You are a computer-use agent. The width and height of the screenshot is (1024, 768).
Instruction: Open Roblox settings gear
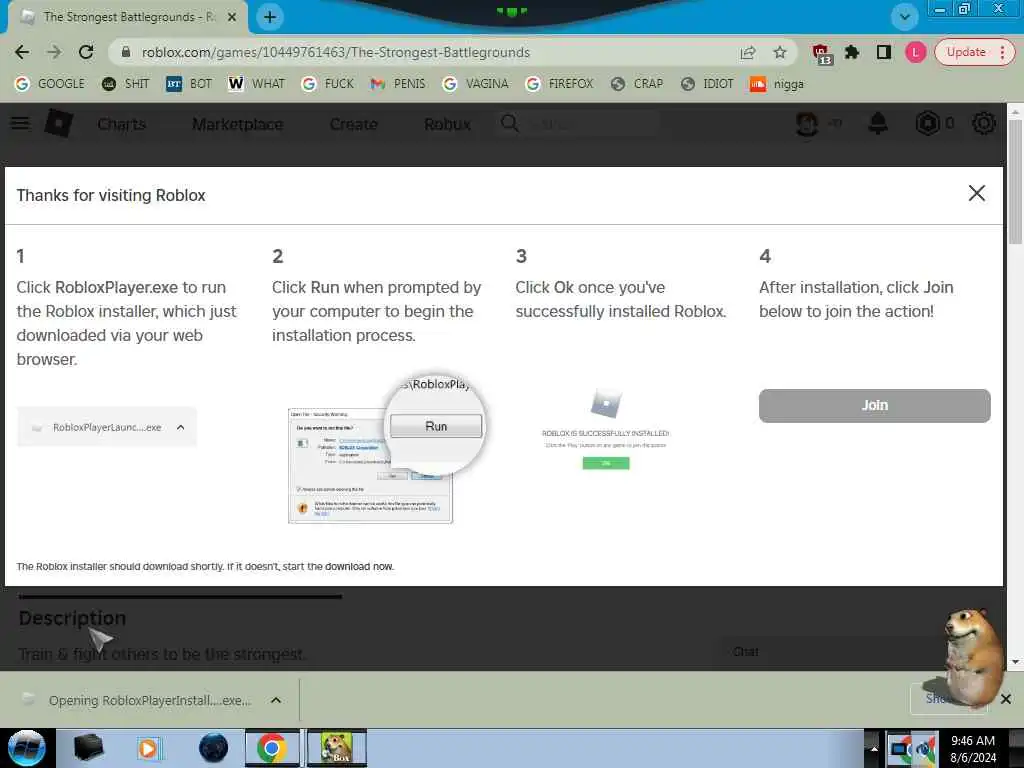984,123
